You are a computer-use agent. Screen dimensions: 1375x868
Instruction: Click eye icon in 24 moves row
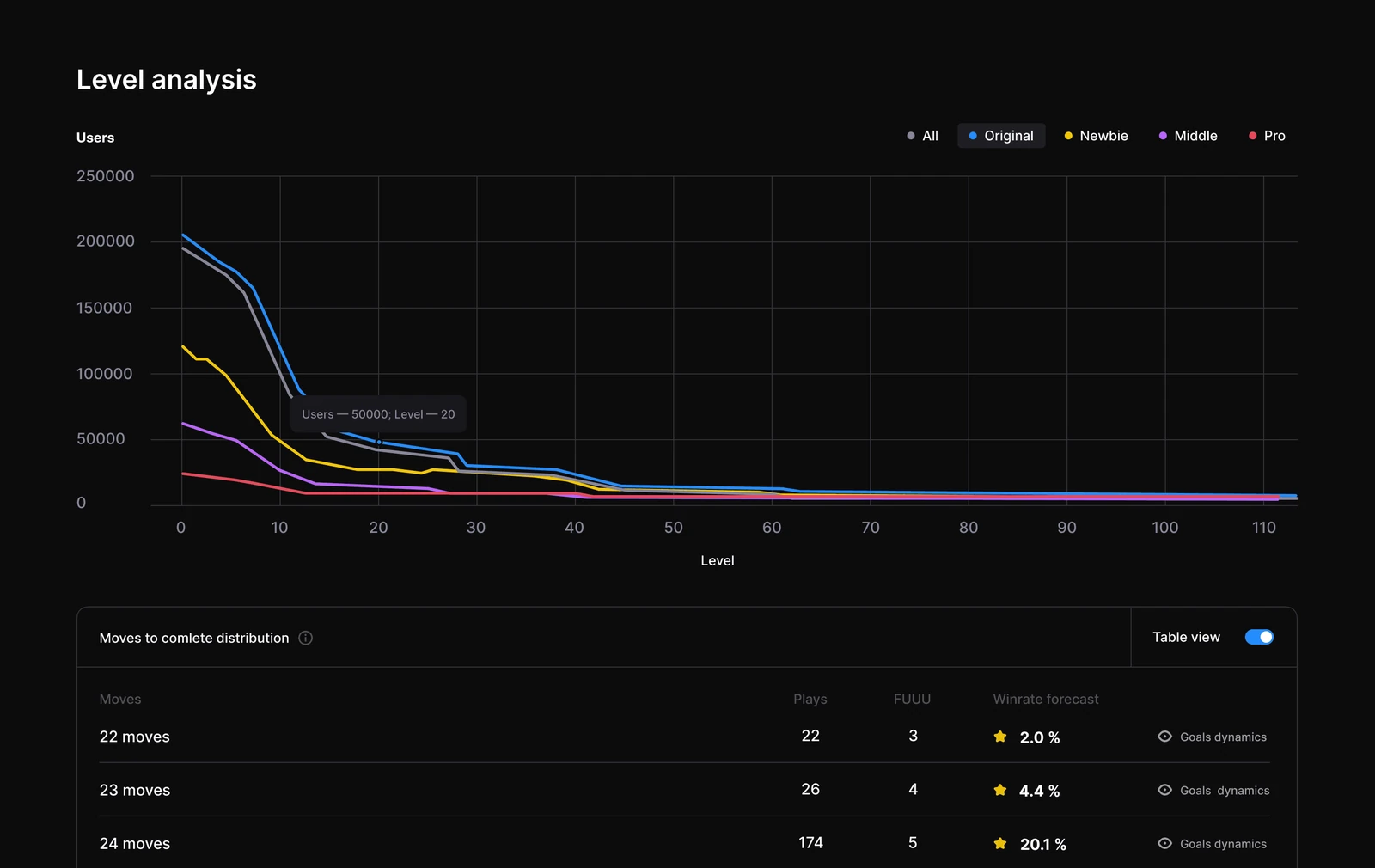click(x=1164, y=843)
